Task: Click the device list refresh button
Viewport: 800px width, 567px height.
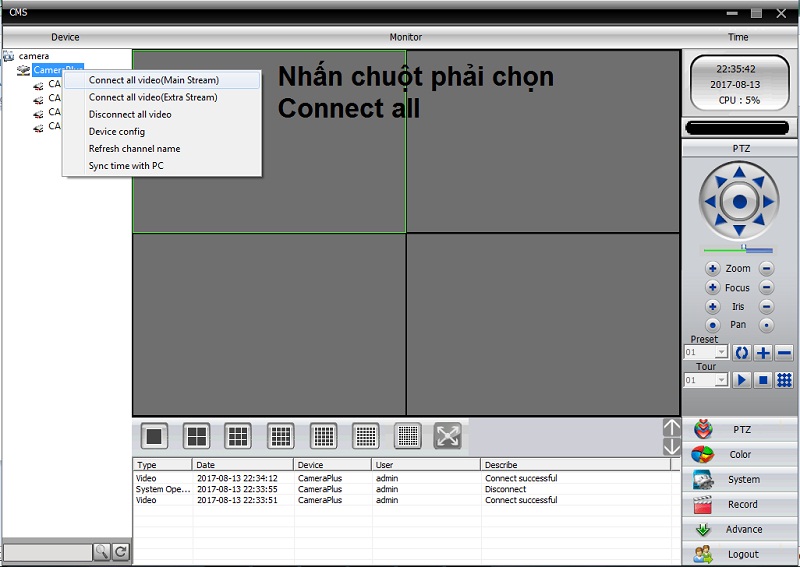Action: point(120,552)
